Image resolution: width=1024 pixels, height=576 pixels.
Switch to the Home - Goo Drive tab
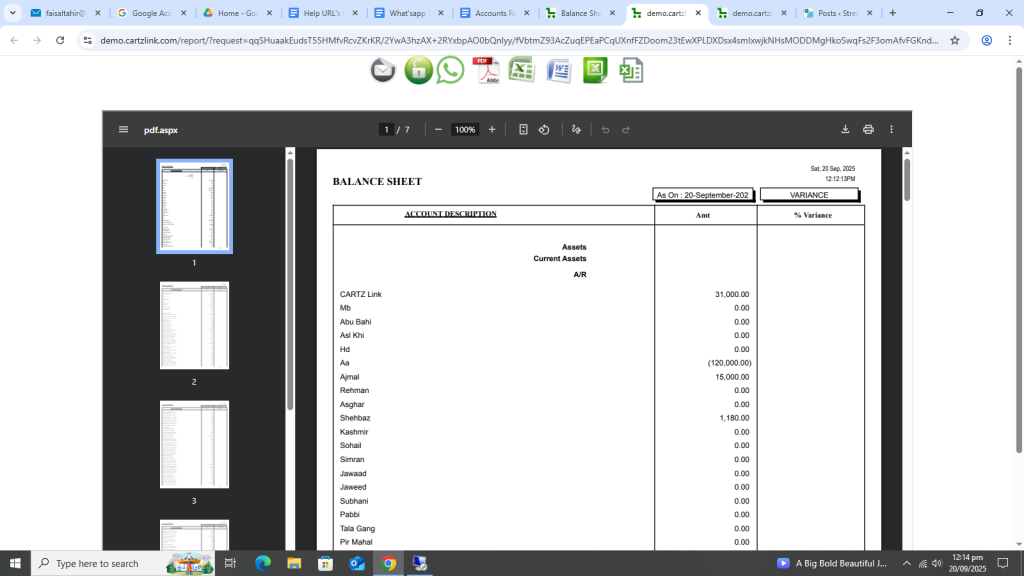coord(236,13)
